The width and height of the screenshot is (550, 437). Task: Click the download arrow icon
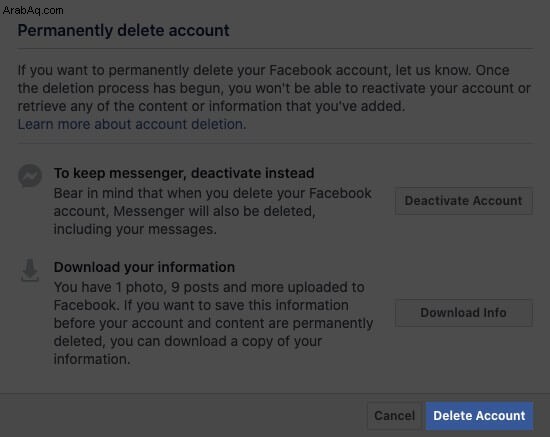coord(30,270)
